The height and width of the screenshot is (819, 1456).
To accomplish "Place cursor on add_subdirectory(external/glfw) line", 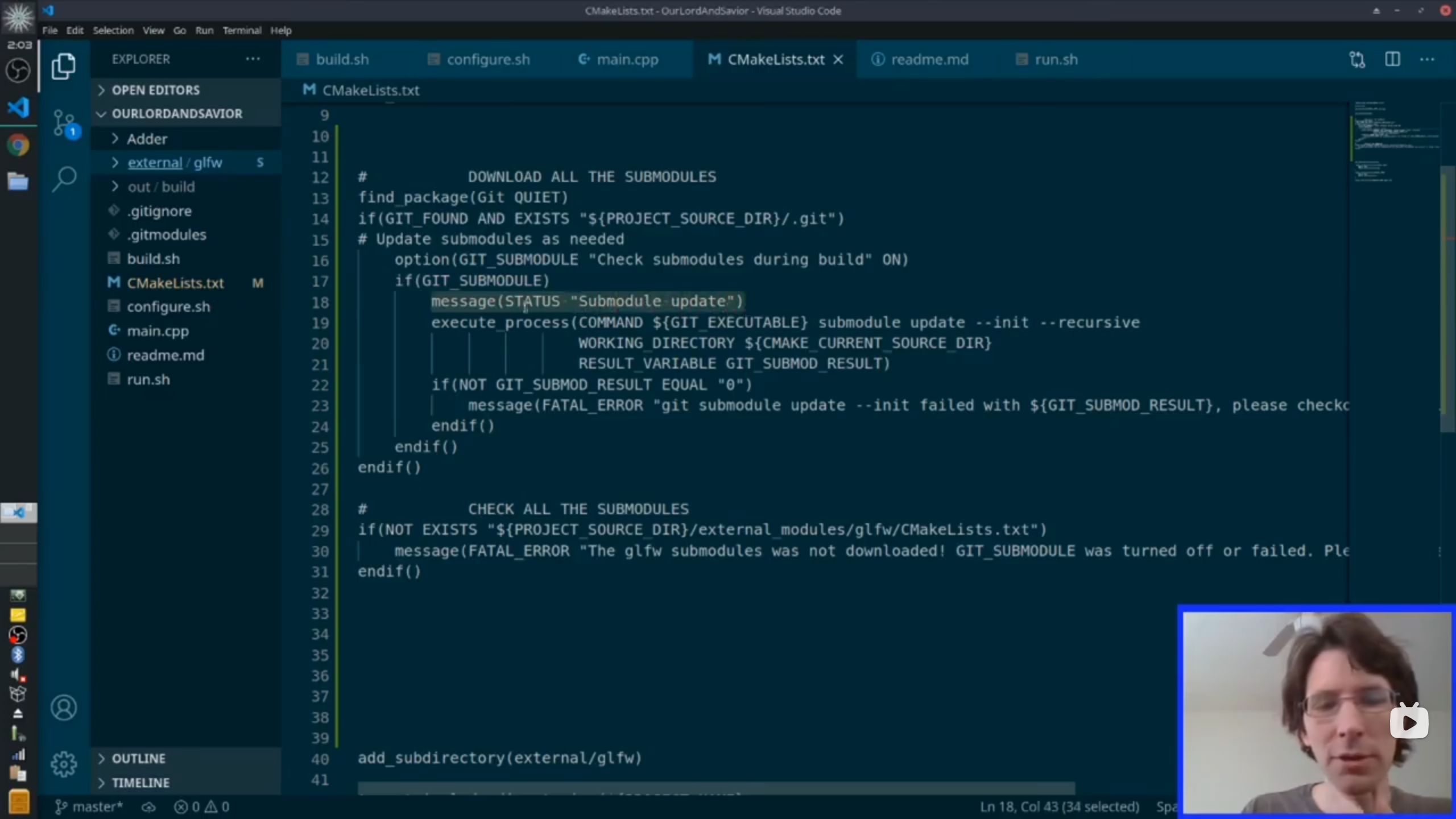I will tap(499, 758).
